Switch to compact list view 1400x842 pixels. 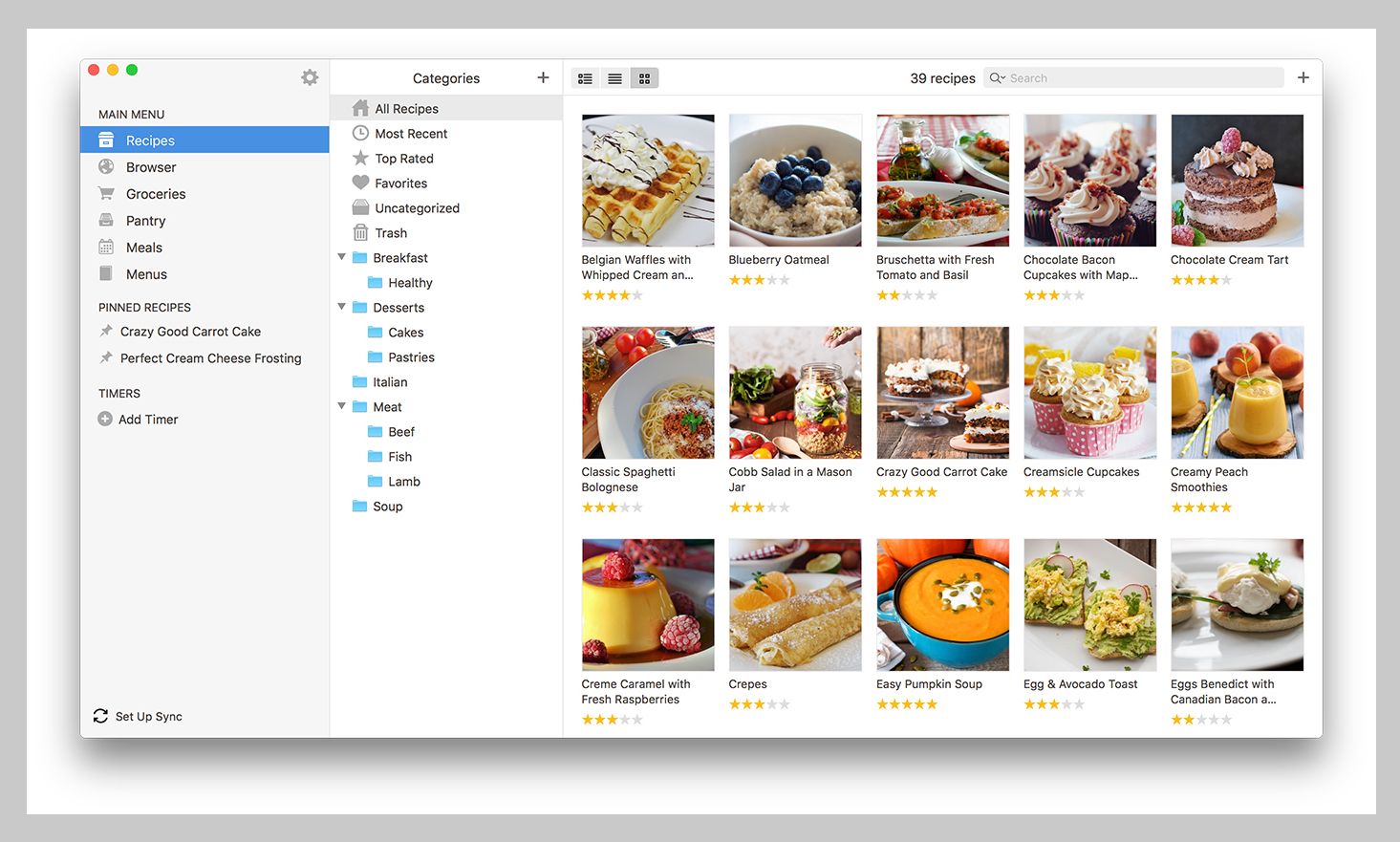[x=614, y=78]
